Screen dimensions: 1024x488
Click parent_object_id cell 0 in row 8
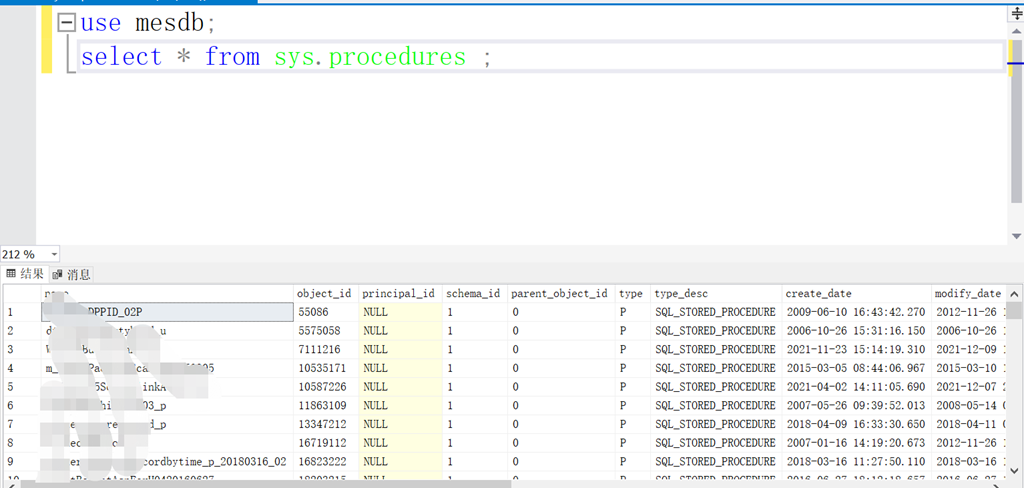pyautogui.click(x=561, y=442)
